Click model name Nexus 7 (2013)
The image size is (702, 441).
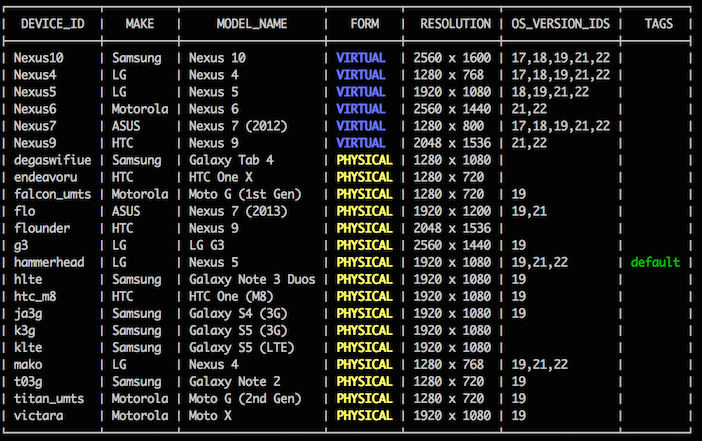point(238,211)
